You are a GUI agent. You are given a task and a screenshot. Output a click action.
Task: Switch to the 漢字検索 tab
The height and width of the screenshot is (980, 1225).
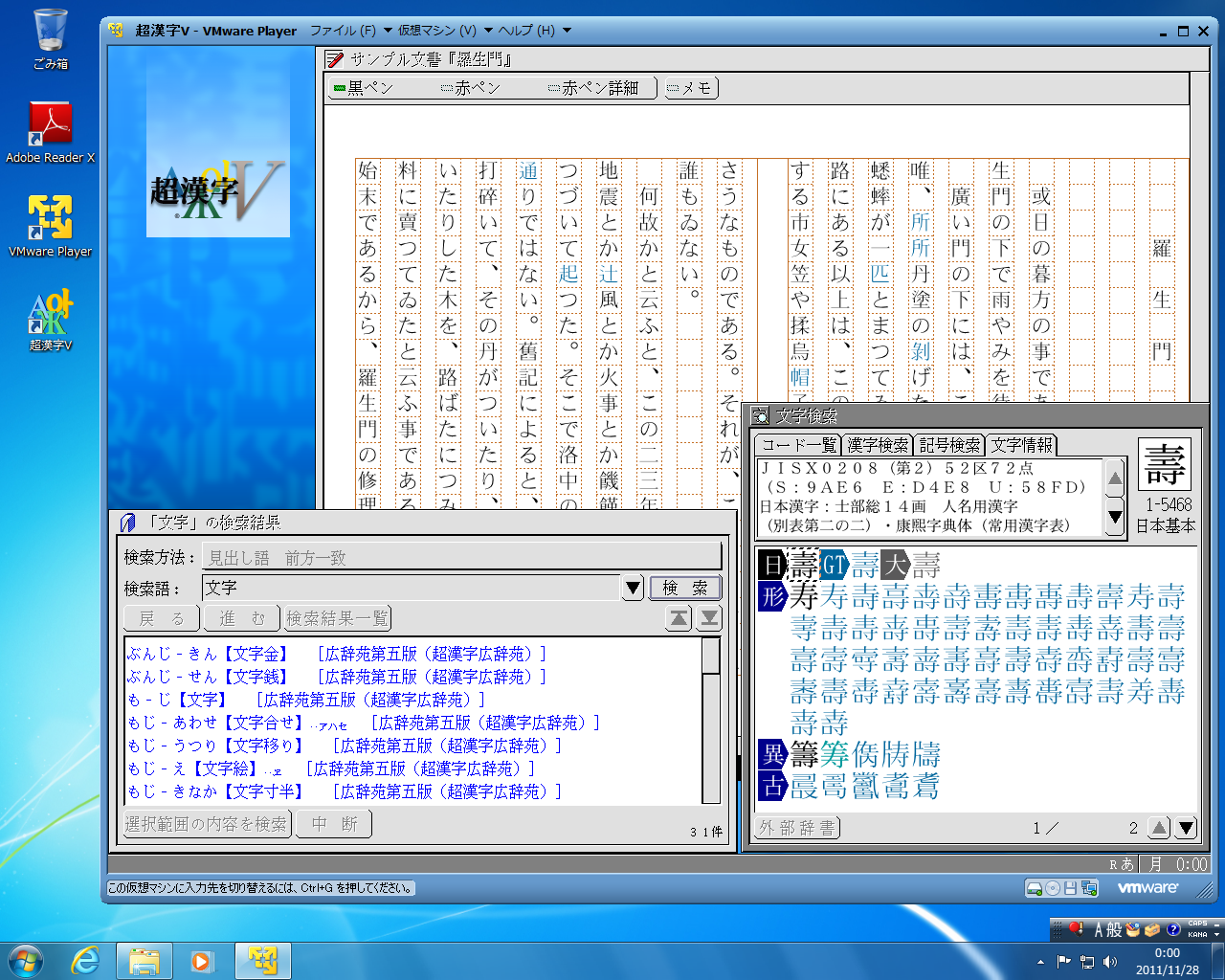[x=878, y=445]
